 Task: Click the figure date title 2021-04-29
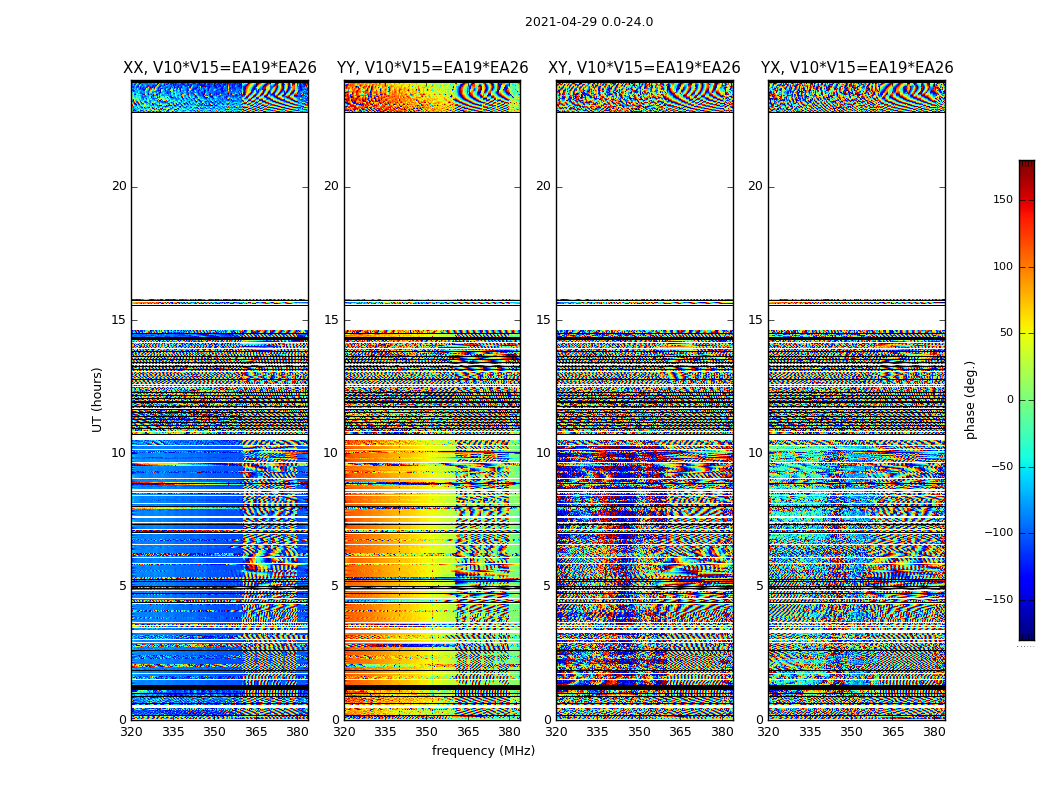click(588, 22)
